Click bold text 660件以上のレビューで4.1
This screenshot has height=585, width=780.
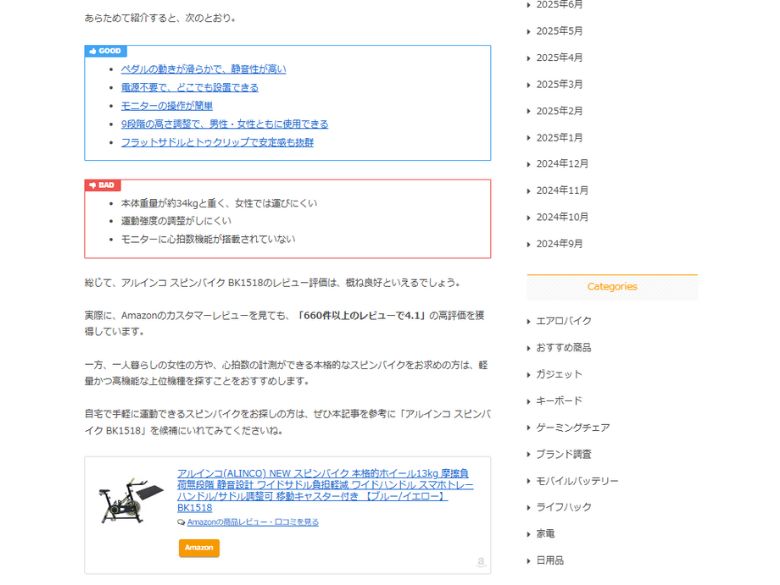(x=361, y=315)
